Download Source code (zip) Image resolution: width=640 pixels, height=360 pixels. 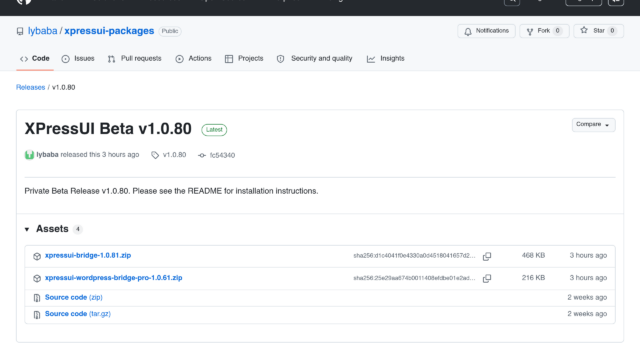click(x=73, y=298)
